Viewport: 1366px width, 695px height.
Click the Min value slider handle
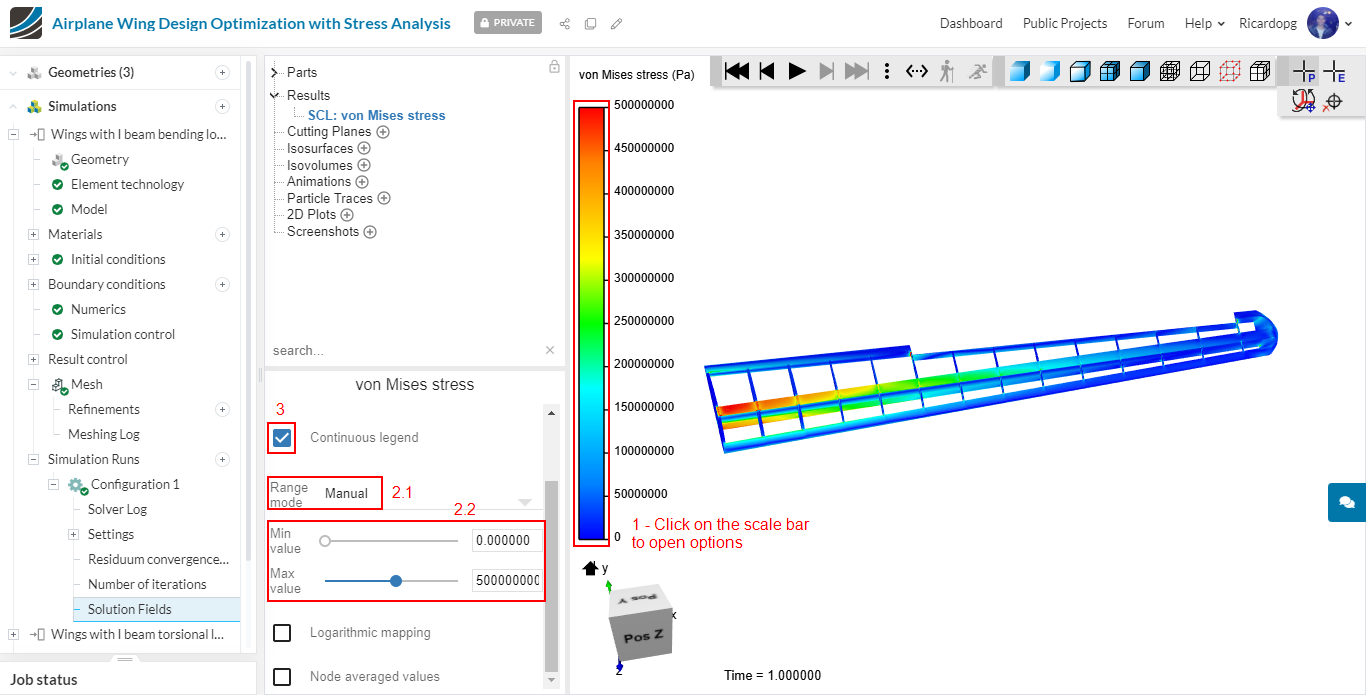pos(325,541)
